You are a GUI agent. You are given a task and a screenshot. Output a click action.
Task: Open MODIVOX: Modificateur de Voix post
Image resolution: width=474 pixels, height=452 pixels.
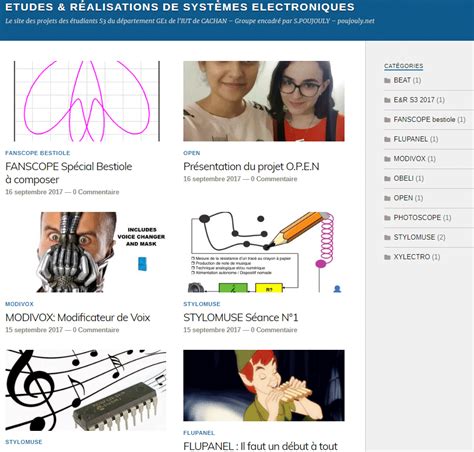click(x=78, y=317)
